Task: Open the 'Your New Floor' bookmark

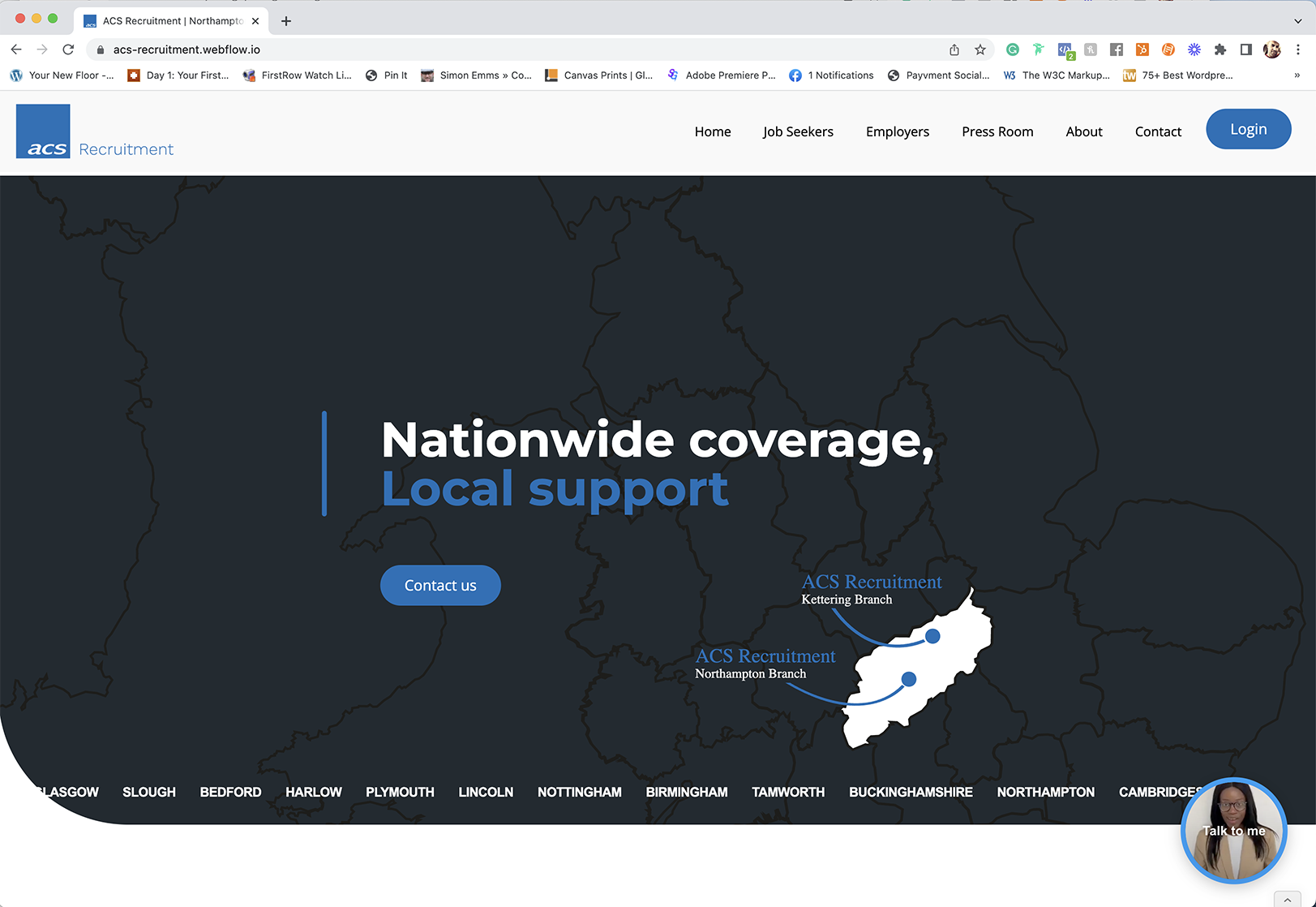Action: (62, 75)
